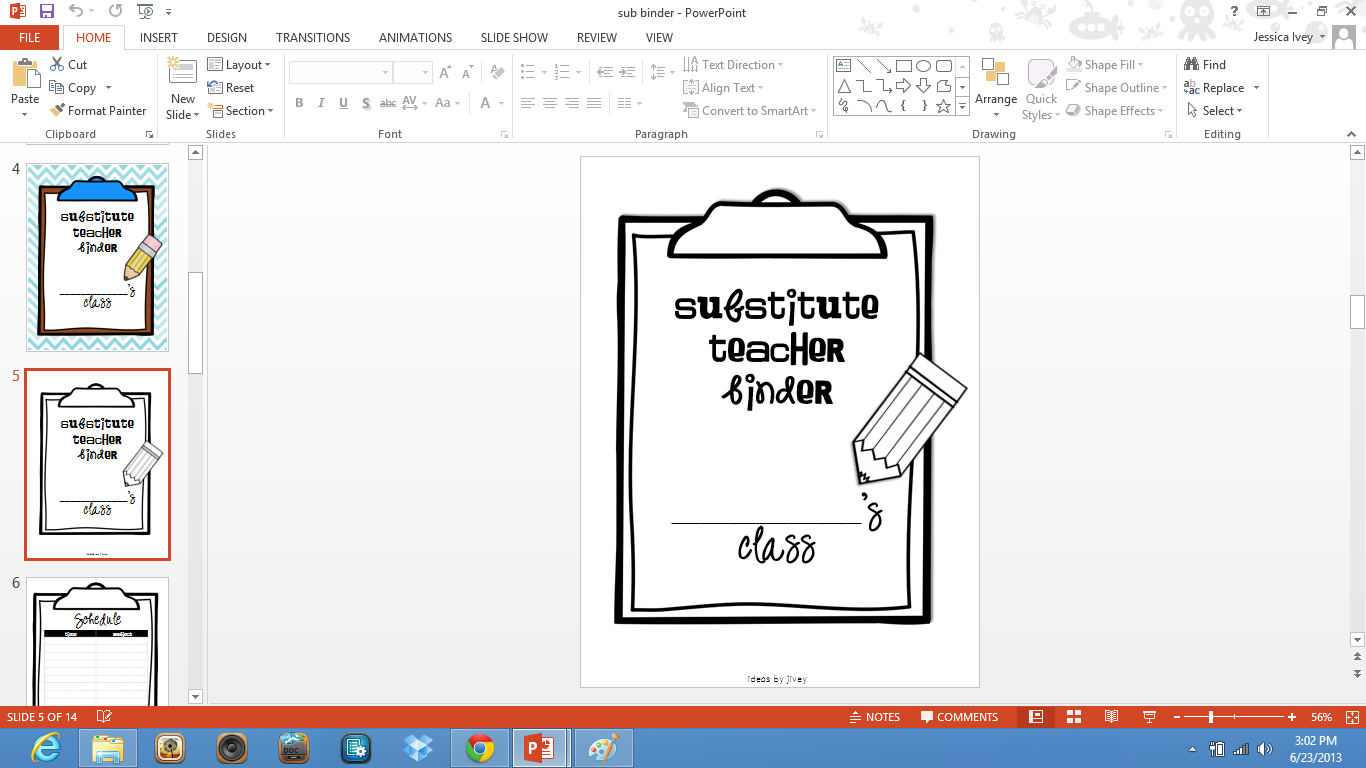The width and height of the screenshot is (1366, 768).
Task: Click the Strikethrough abc icon
Action: pyautogui.click(x=388, y=103)
